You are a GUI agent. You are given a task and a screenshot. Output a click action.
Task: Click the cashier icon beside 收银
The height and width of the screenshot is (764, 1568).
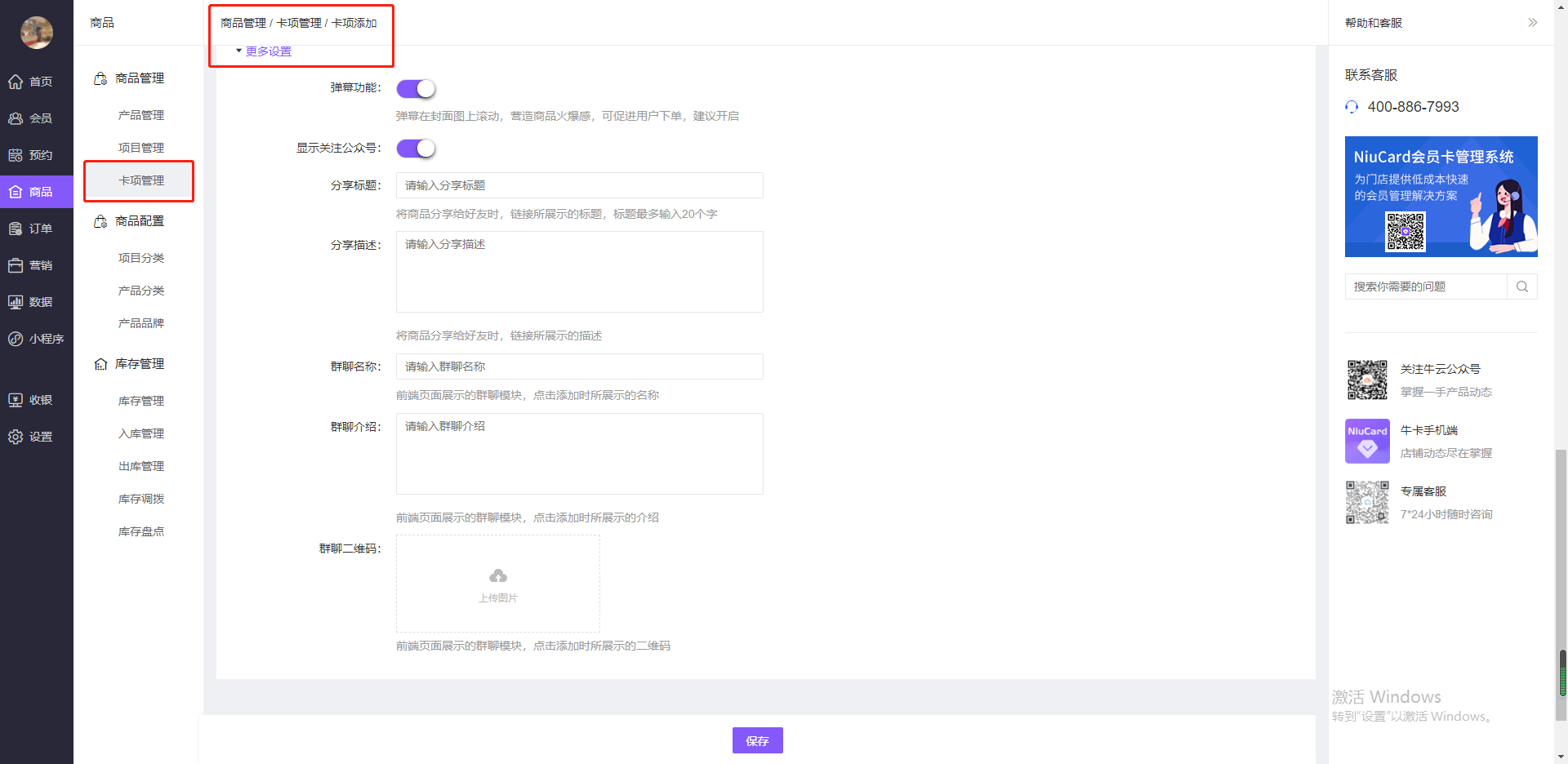(x=16, y=400)
